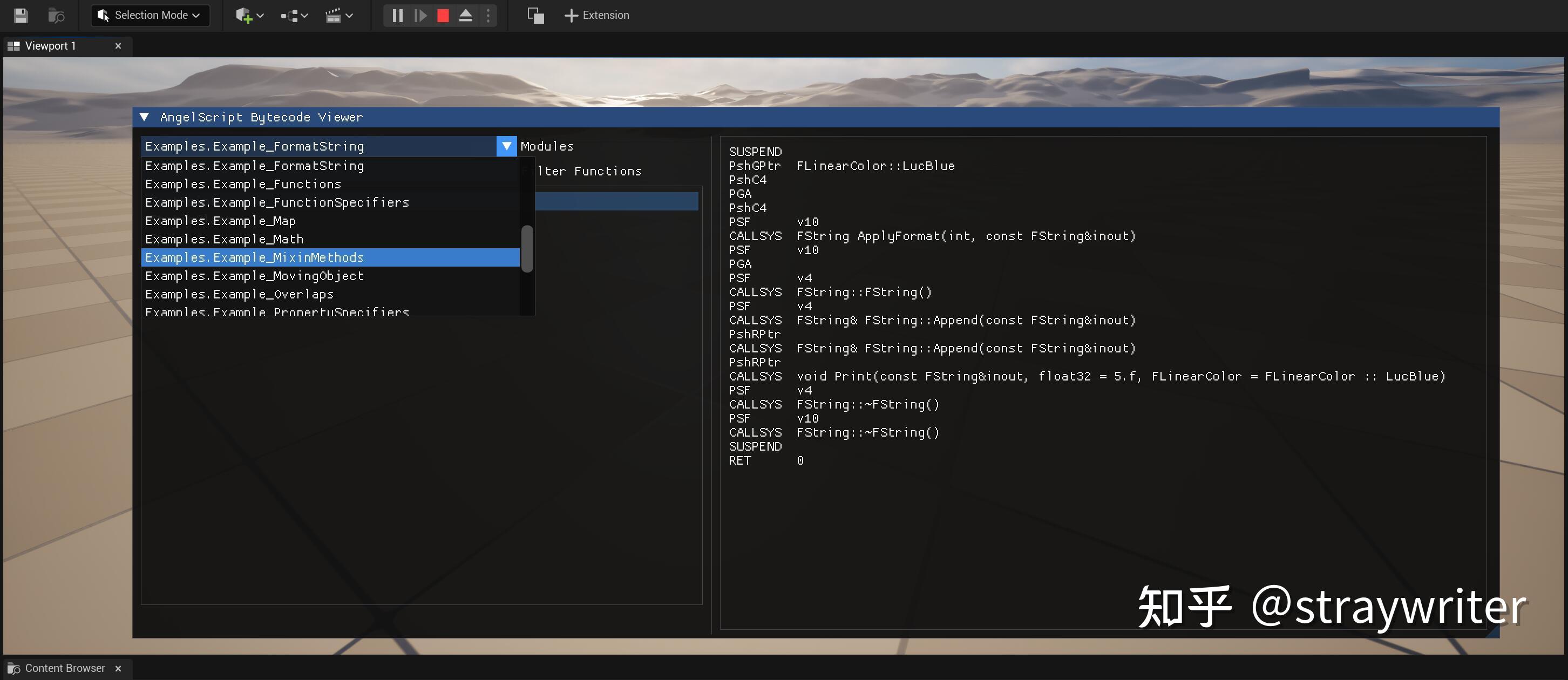Step forward one frame

point(420,15)
